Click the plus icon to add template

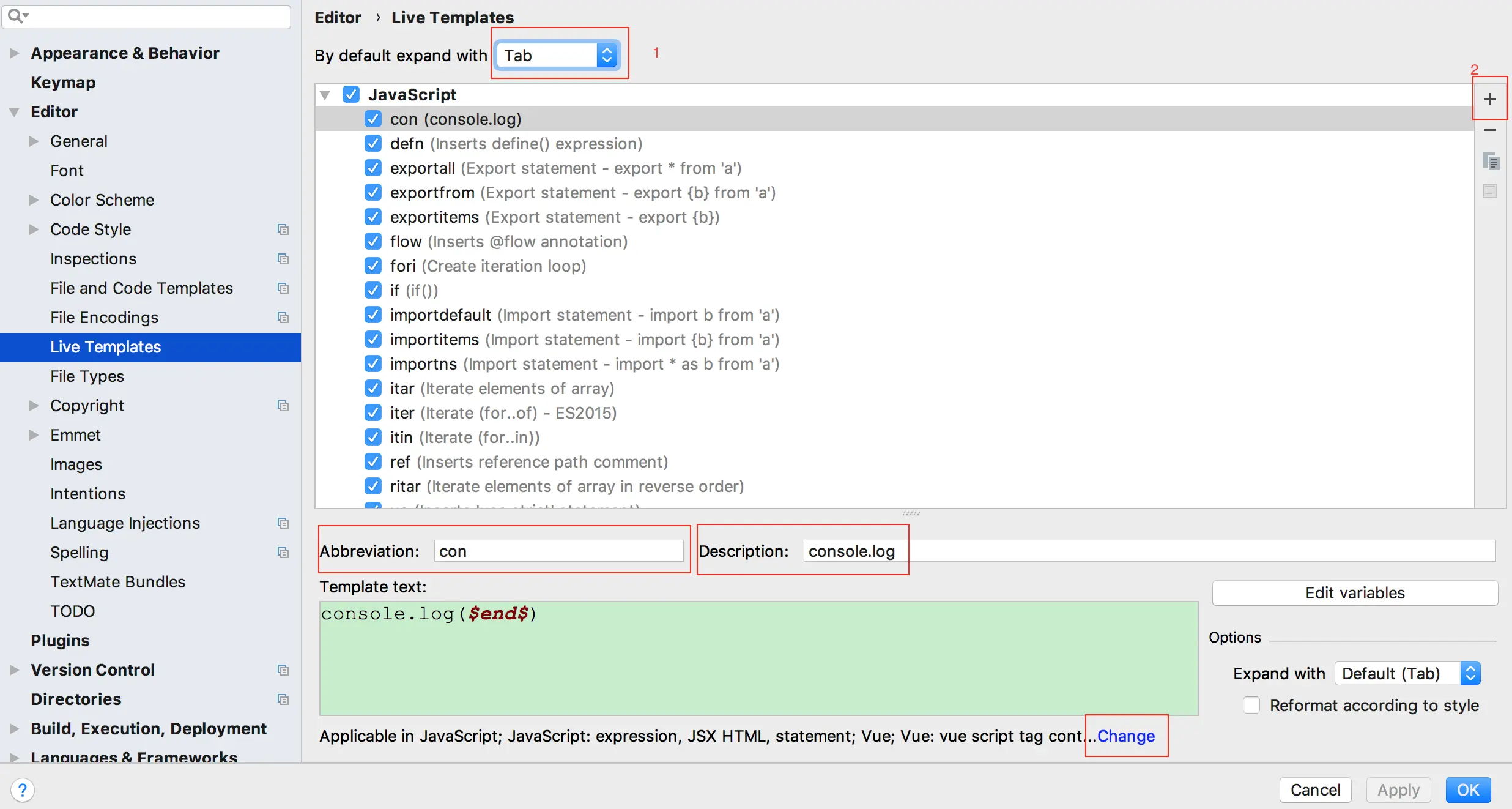pos(1489,99)
